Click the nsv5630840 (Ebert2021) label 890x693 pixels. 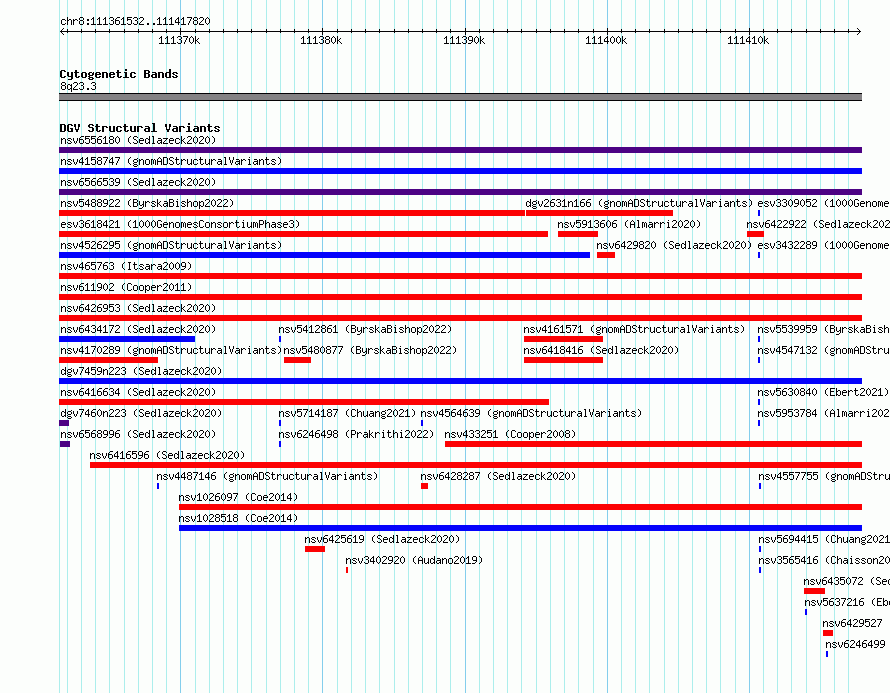823,392
